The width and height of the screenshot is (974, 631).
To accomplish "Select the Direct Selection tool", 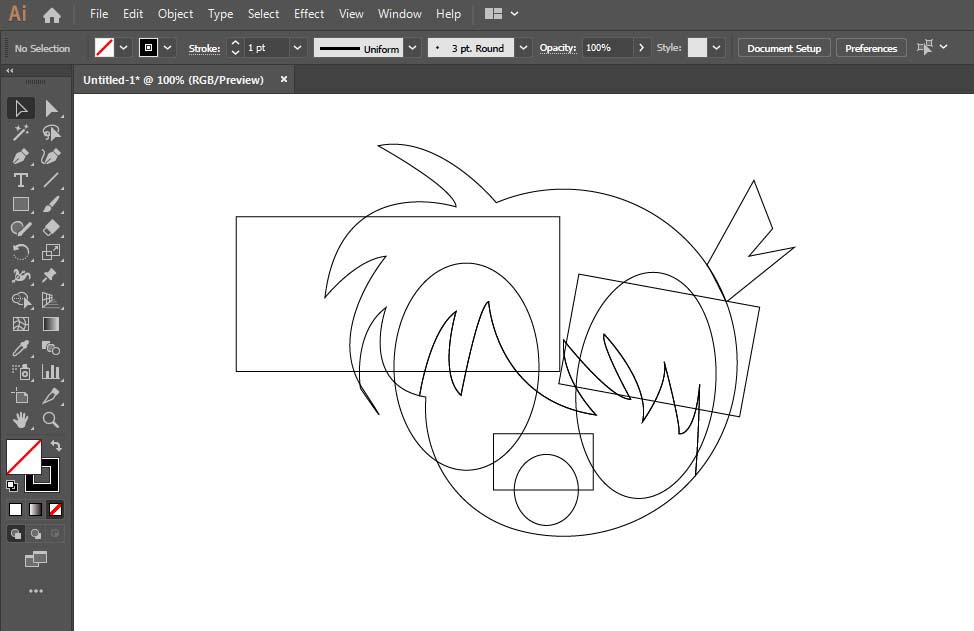I will (x=51, y=109).
